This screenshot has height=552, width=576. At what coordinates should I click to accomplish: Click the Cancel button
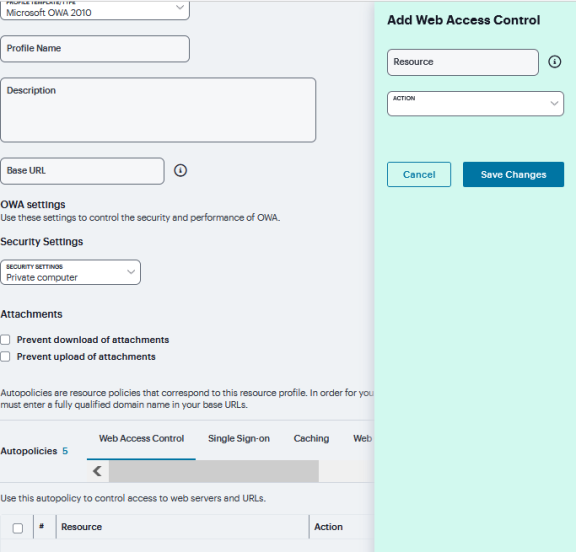(x=419, y=174)
